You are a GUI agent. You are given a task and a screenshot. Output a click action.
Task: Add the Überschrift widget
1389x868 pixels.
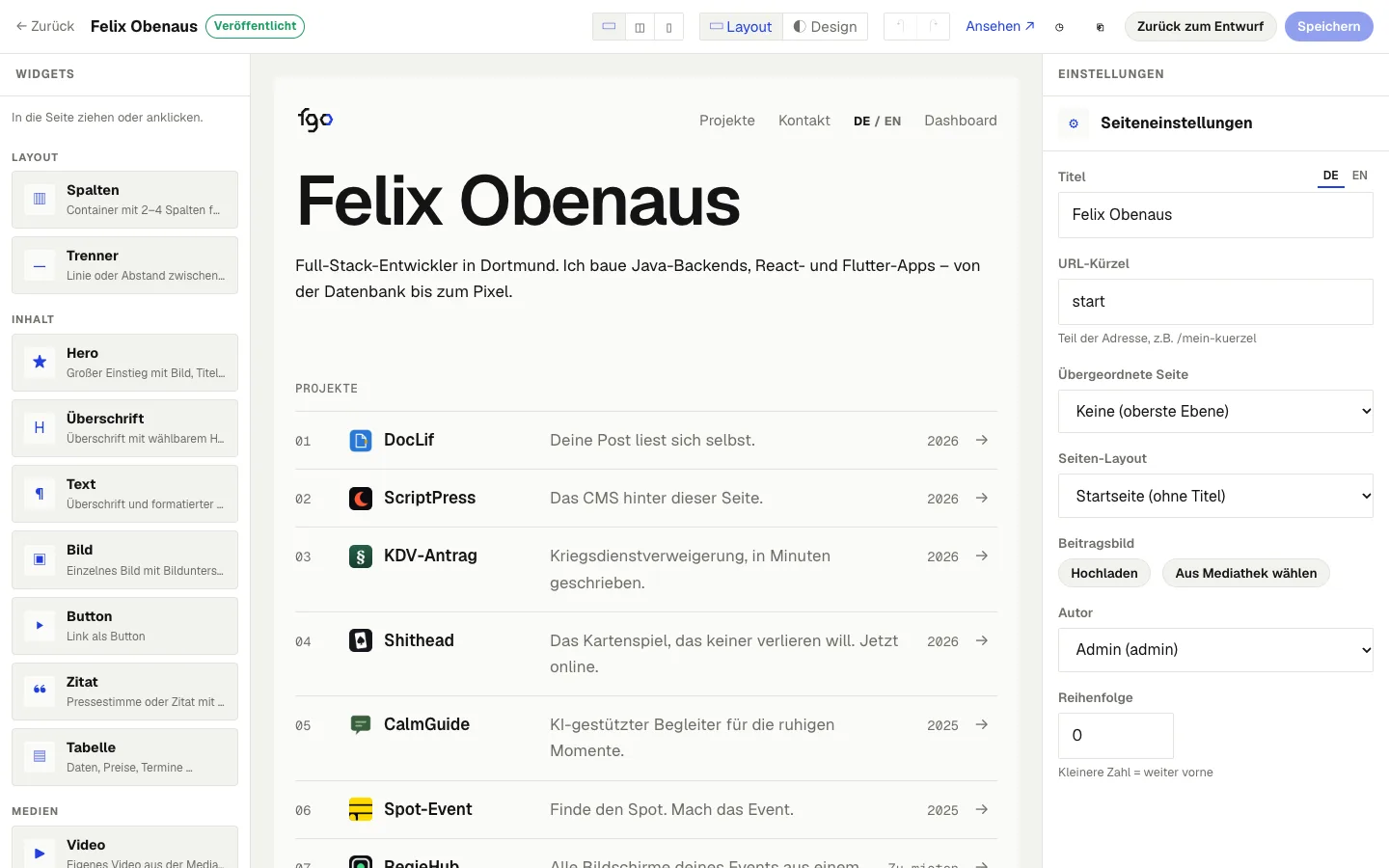click(124, 428)
